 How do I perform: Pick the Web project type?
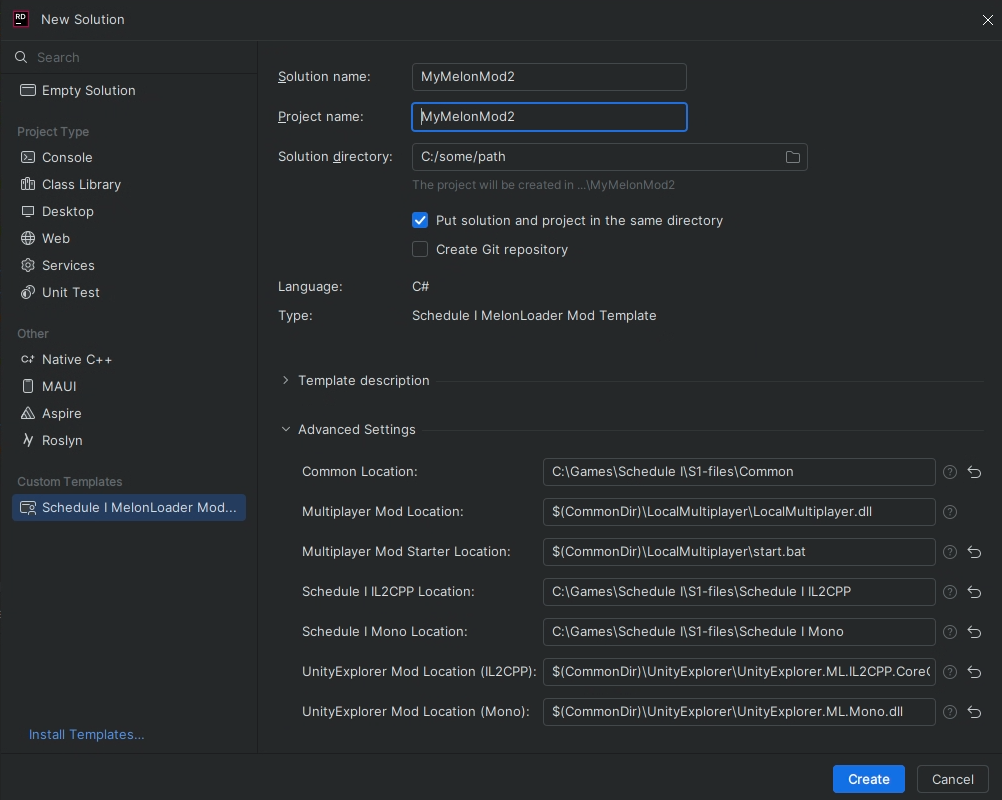(x=128, y=238)
